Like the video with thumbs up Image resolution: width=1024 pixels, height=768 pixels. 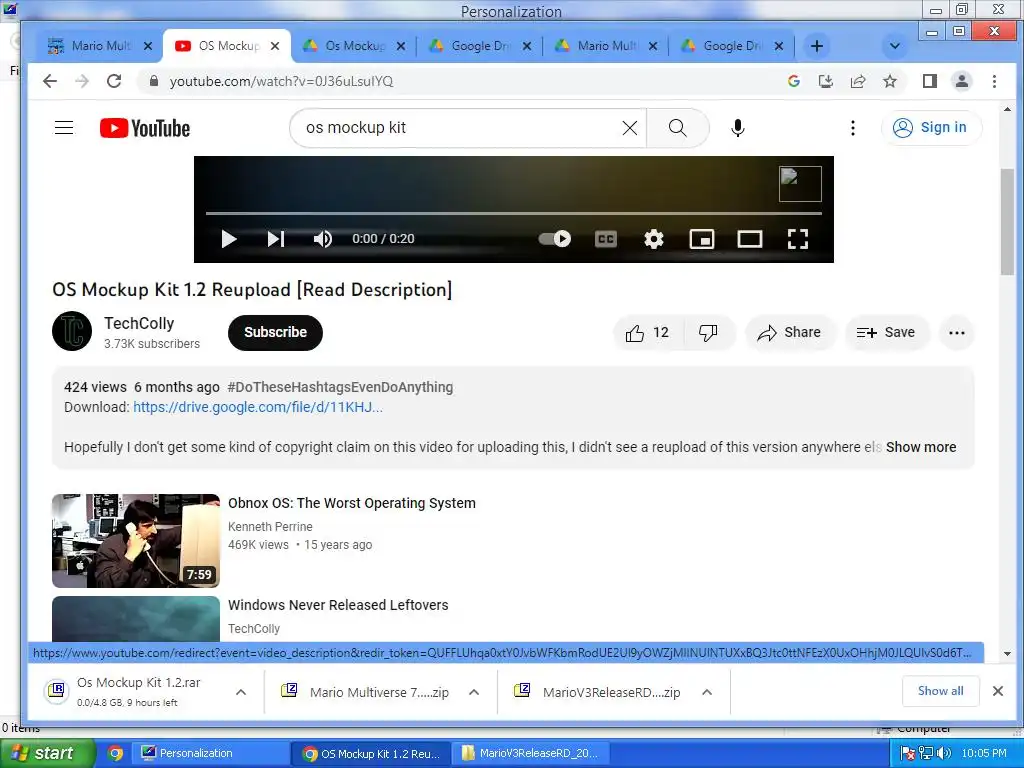click(x=648, y=332)
